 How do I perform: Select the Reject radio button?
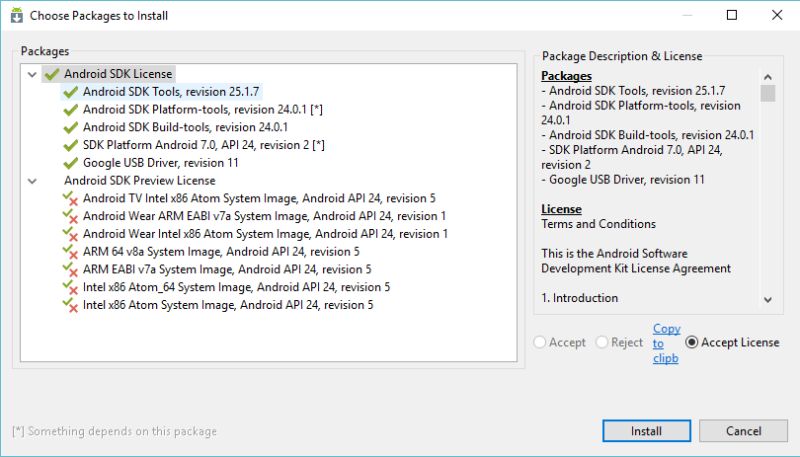(602, 342)
